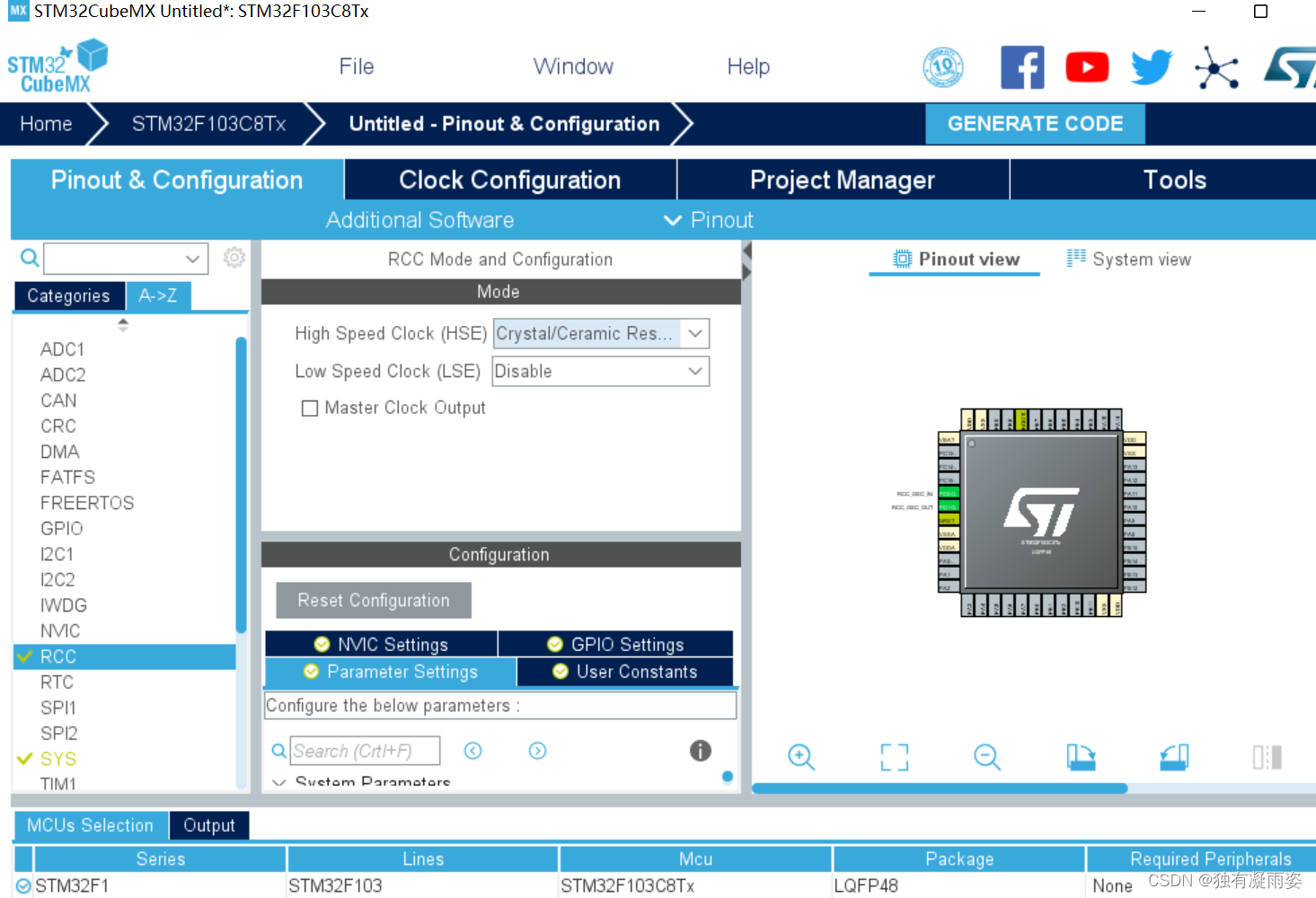Select the Categories tab
Image resolution: width=1316 pixels, height=898 pixels.
69,295
